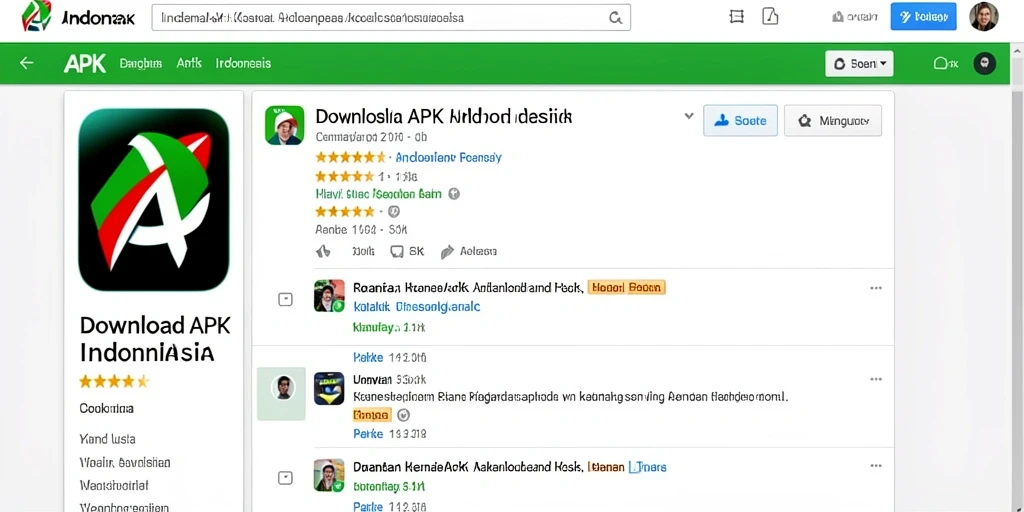The image size is (1024, 512).
Task: Click the five-star row above Aenbe 1604
Action: [345, 212]
